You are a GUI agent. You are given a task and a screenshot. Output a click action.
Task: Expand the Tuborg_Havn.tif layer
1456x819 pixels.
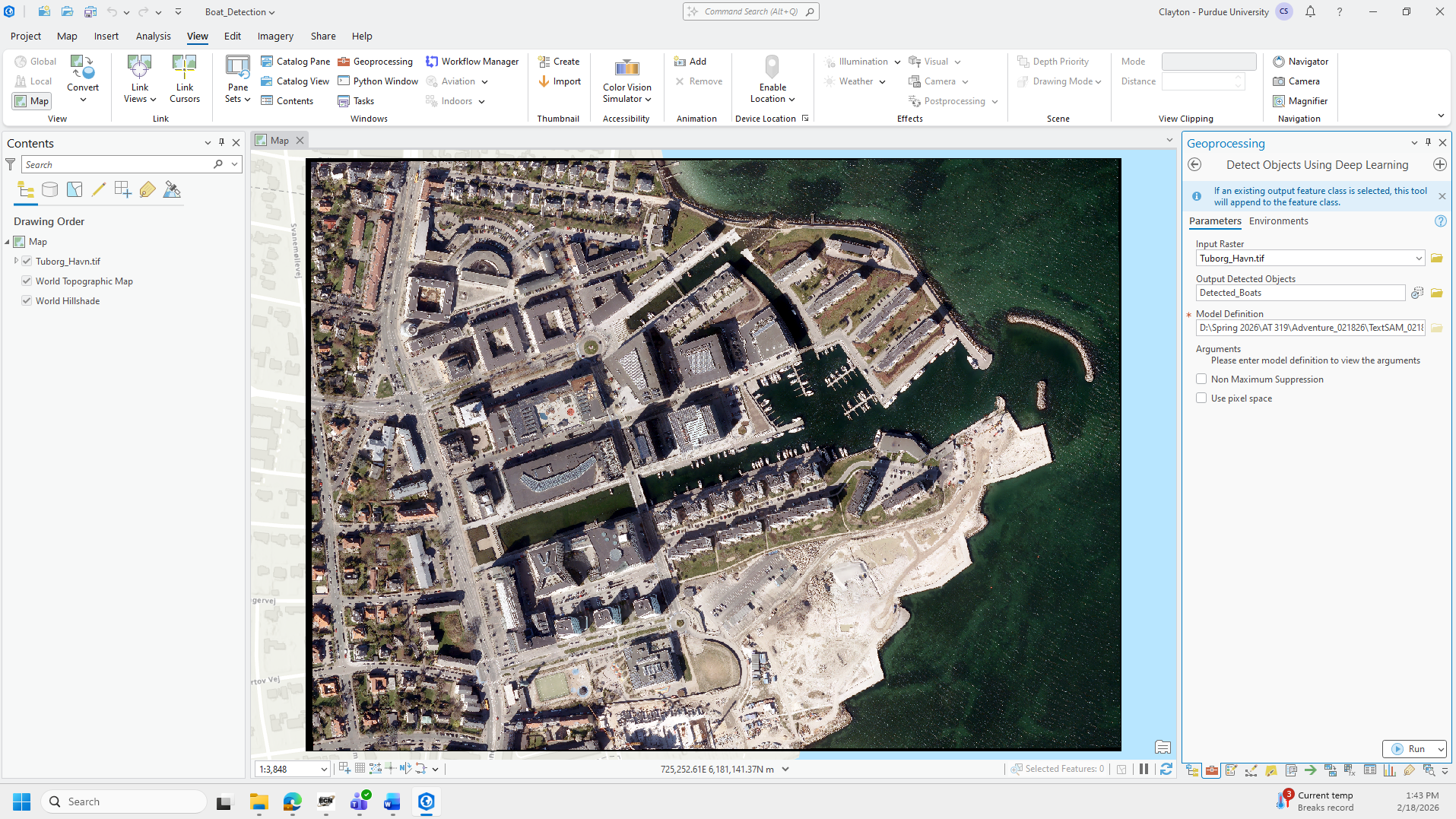tap(16, 261)
